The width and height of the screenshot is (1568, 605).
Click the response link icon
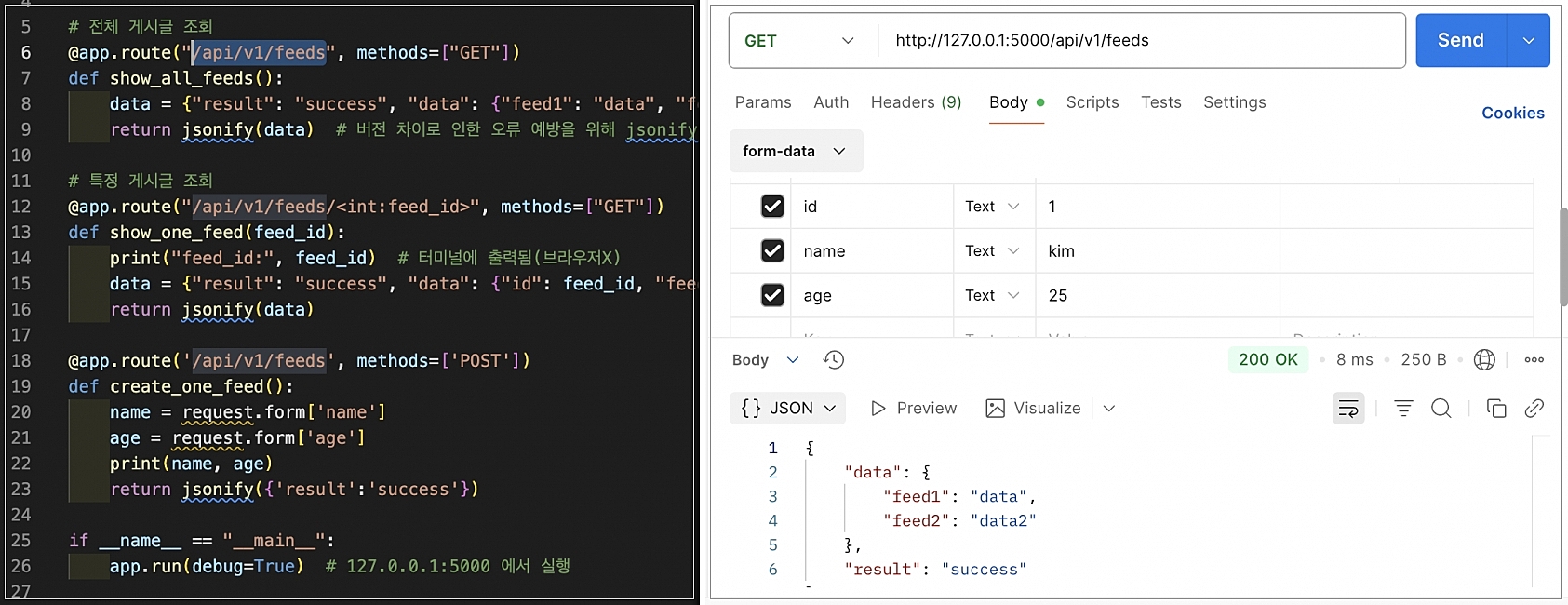1534,408
